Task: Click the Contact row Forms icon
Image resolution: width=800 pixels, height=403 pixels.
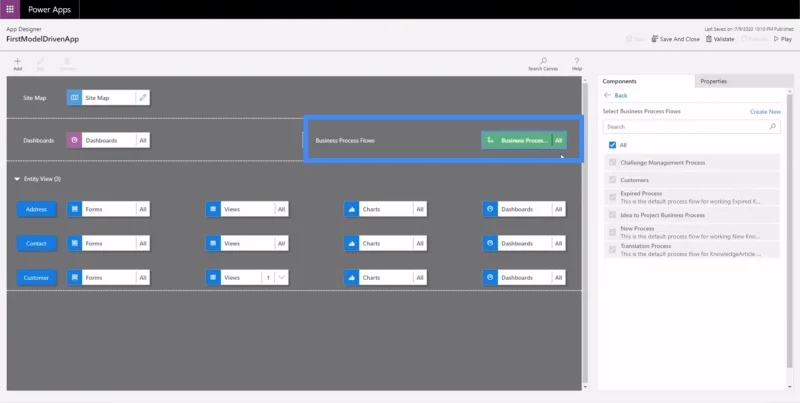Action: click(74, 243)
